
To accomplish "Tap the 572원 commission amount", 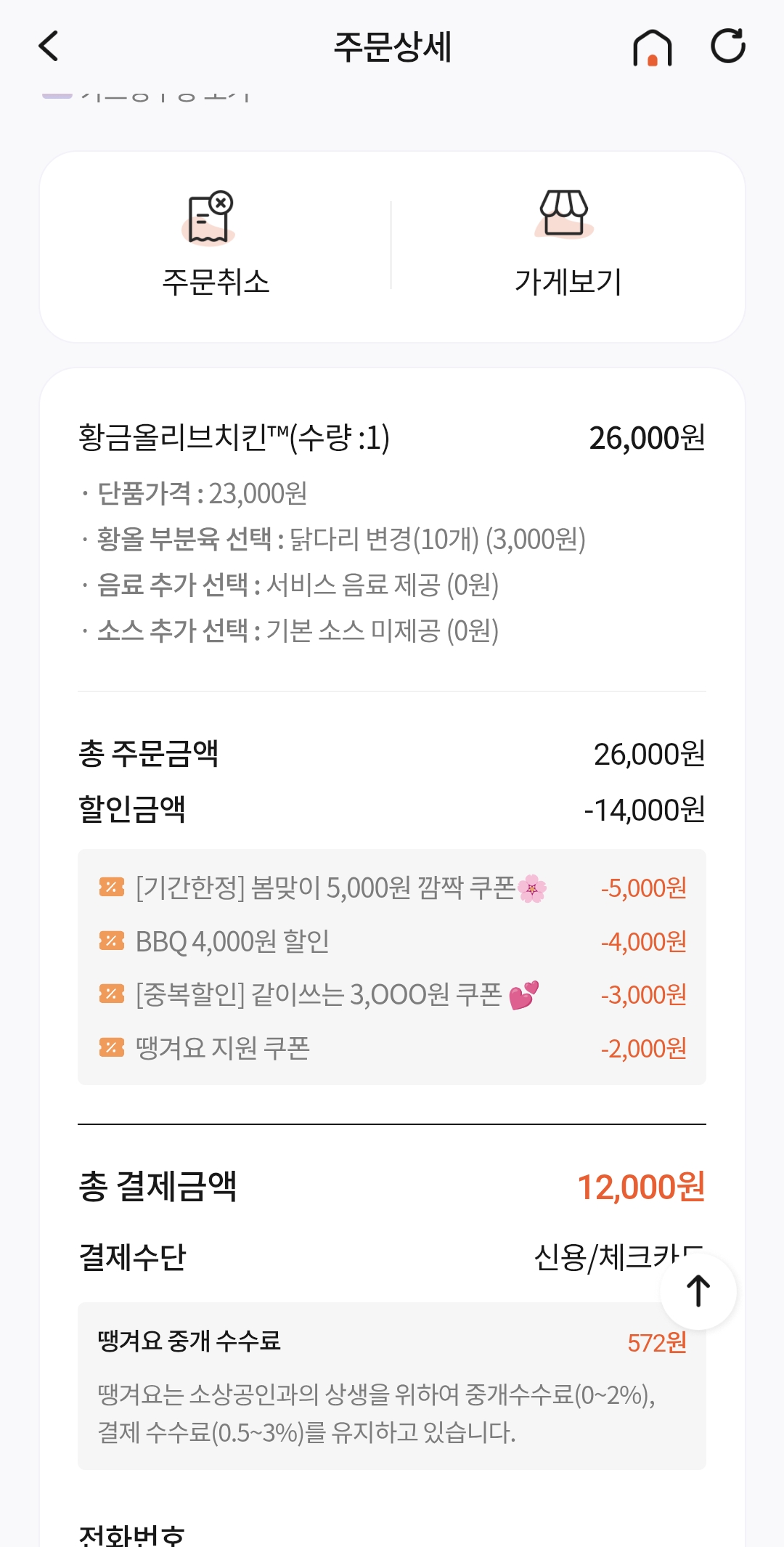I will pos(657,1343).
